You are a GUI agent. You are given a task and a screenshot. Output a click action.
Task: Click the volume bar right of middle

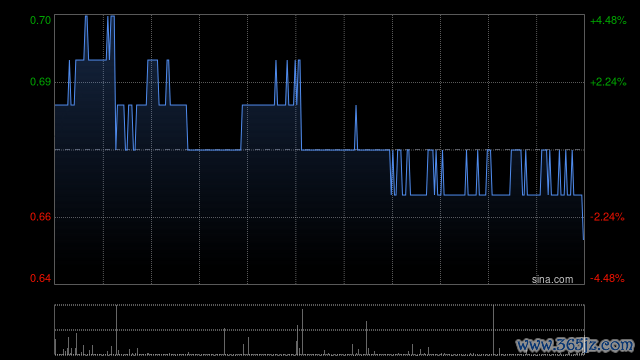tap(367, 338)
